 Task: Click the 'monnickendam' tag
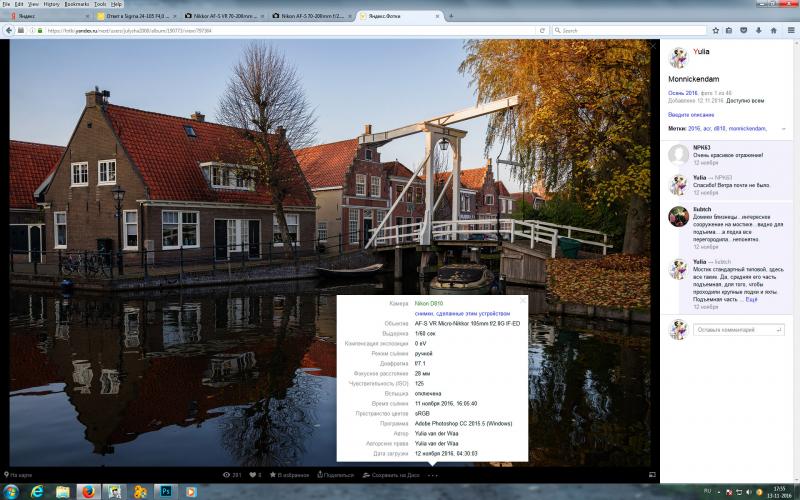click(747, 129)
